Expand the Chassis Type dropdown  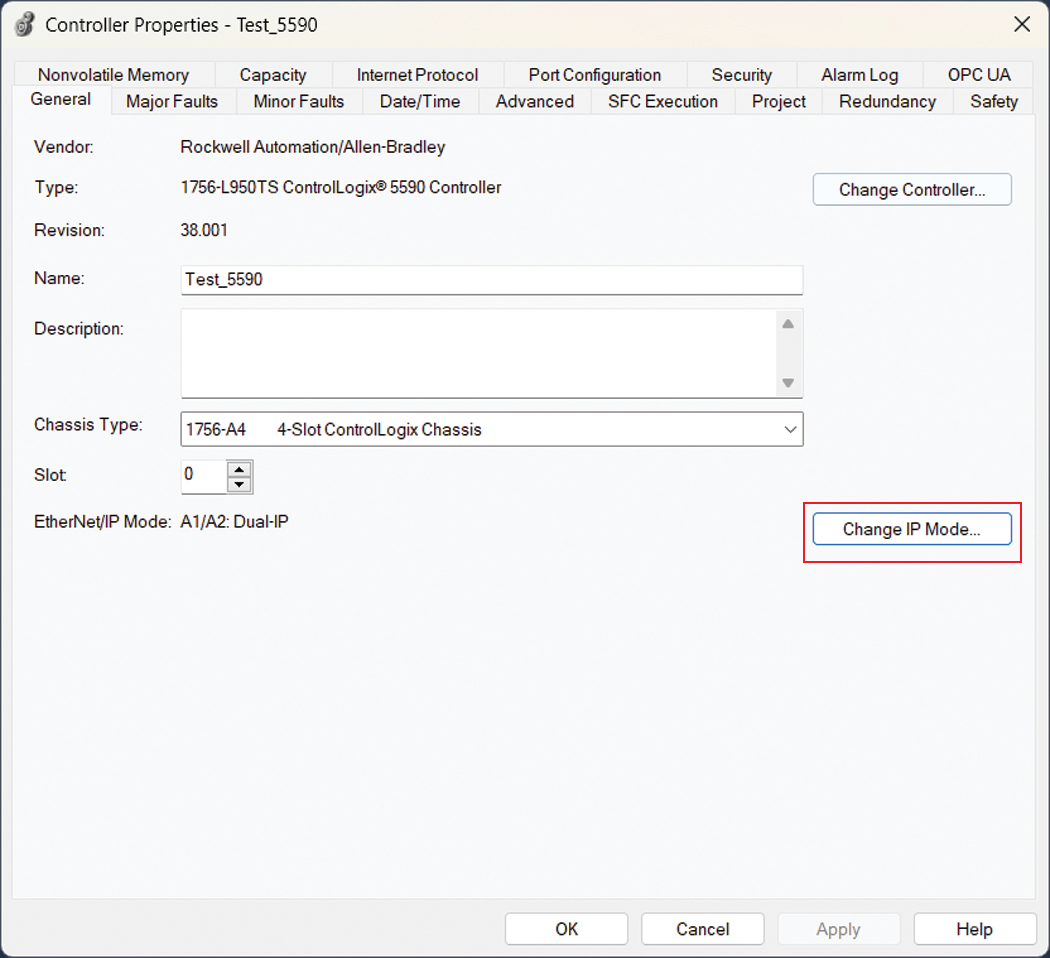point(790,430)
